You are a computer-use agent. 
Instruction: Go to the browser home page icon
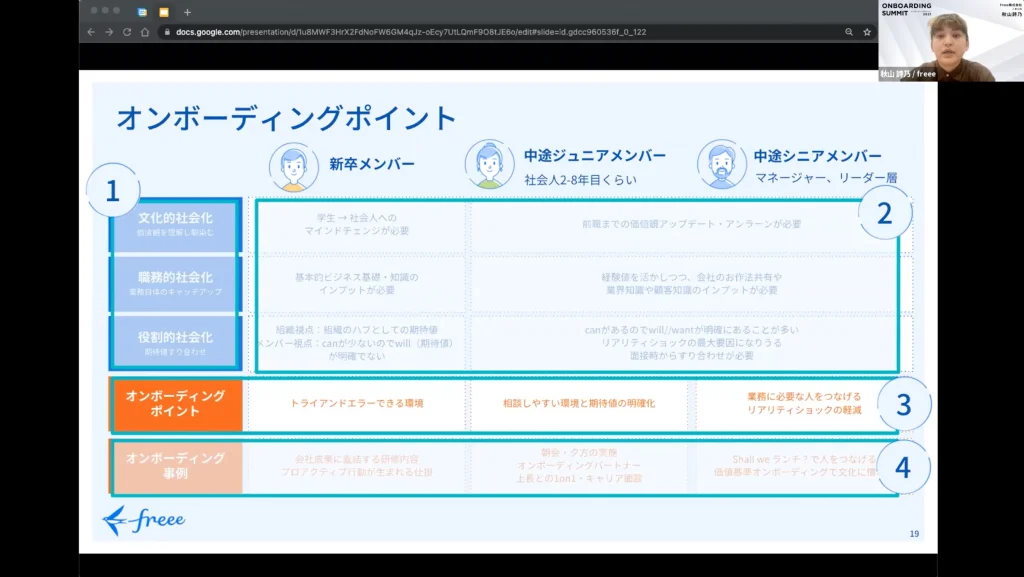tap(145, 32)
